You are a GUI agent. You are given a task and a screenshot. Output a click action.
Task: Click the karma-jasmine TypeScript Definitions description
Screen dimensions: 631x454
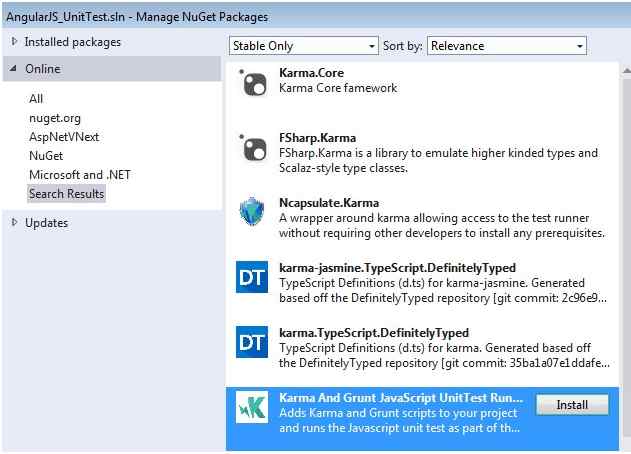(443, 290)
